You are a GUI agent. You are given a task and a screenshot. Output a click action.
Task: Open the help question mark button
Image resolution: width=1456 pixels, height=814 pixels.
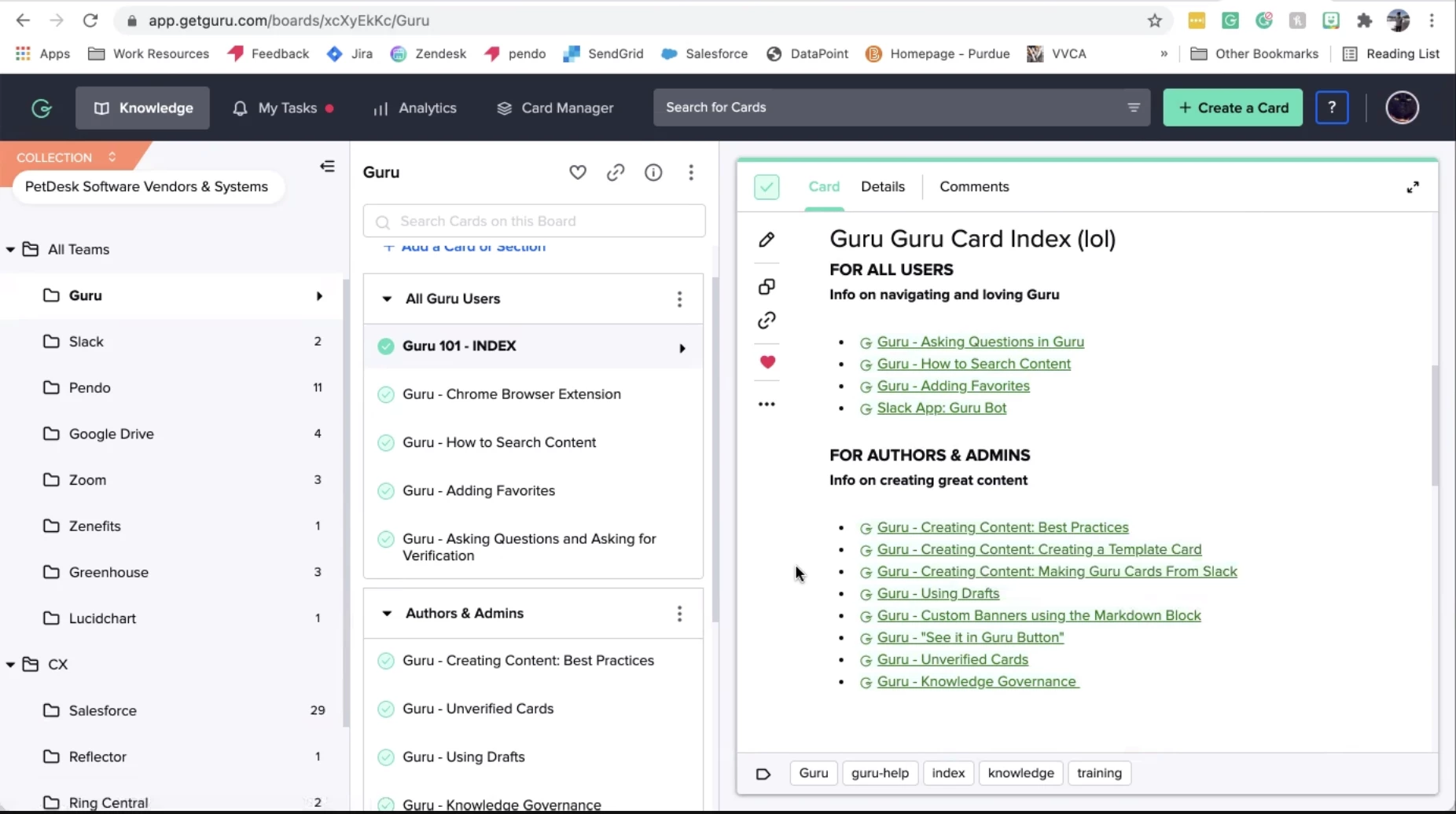1332,108
